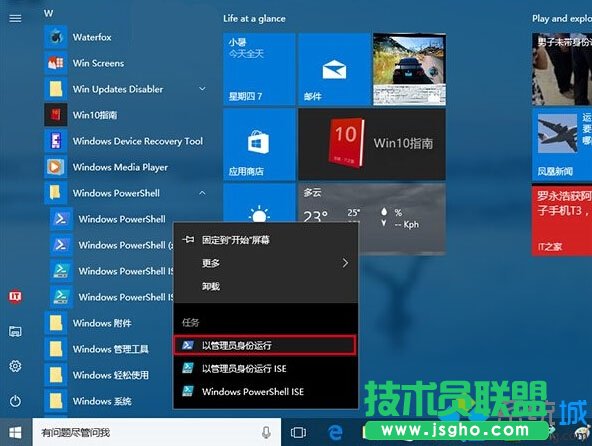Select Windows PowerShell ISE menu item
592x446 pixels.
click(x=265, y=392)
